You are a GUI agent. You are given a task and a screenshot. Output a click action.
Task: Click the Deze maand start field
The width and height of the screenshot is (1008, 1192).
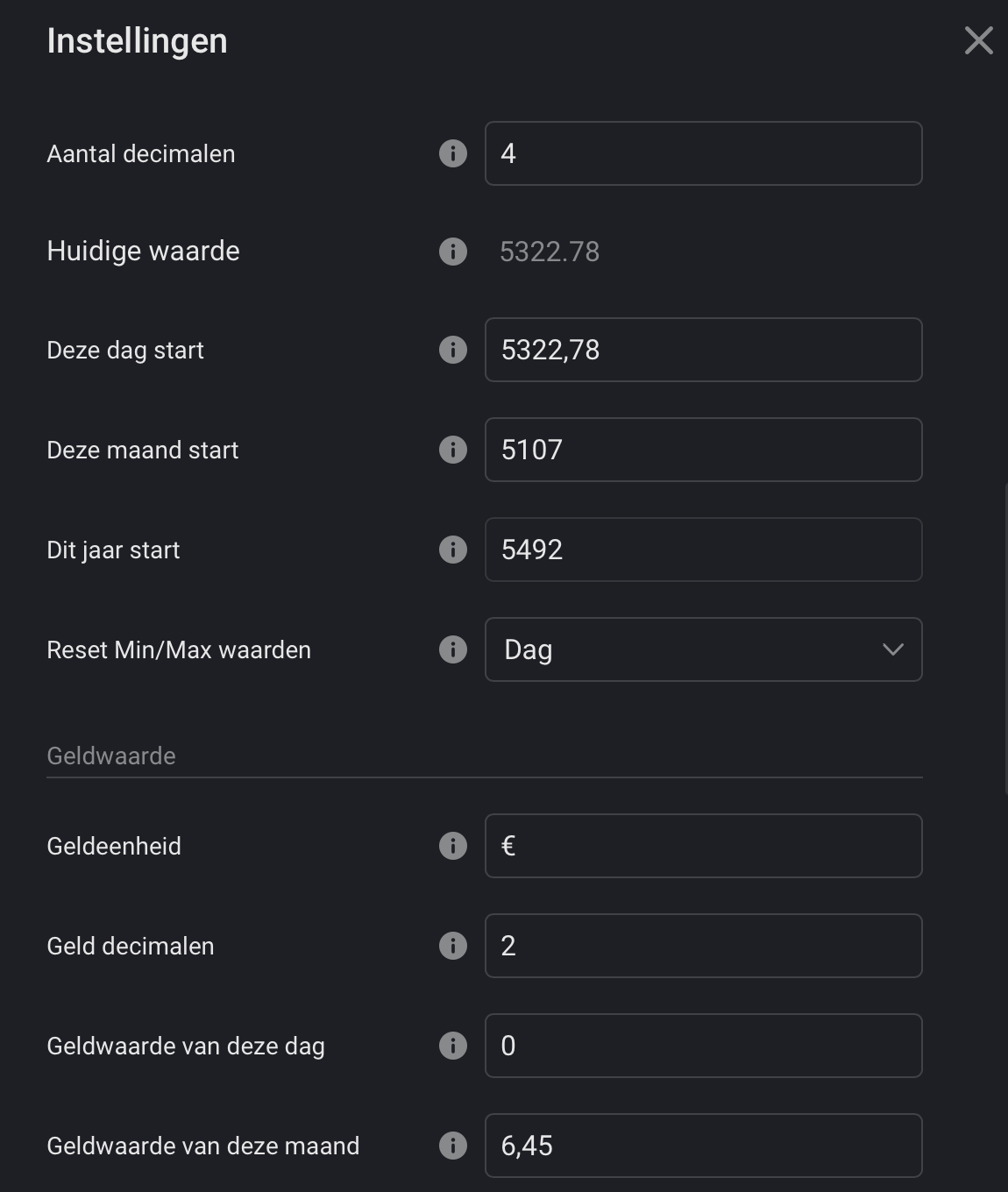tap(703, 450)
